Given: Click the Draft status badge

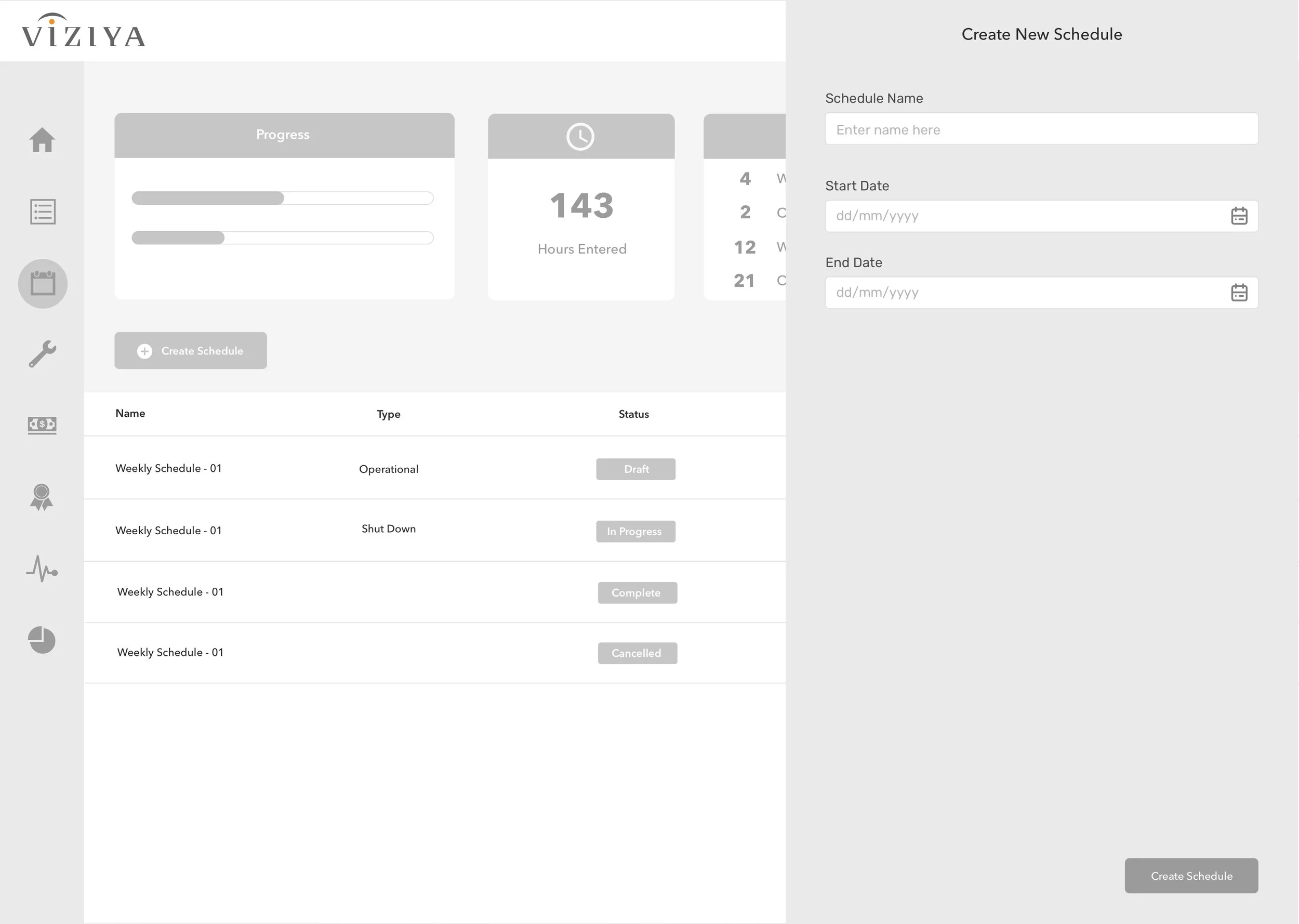Looking at the screenshot, I should 635,469.
